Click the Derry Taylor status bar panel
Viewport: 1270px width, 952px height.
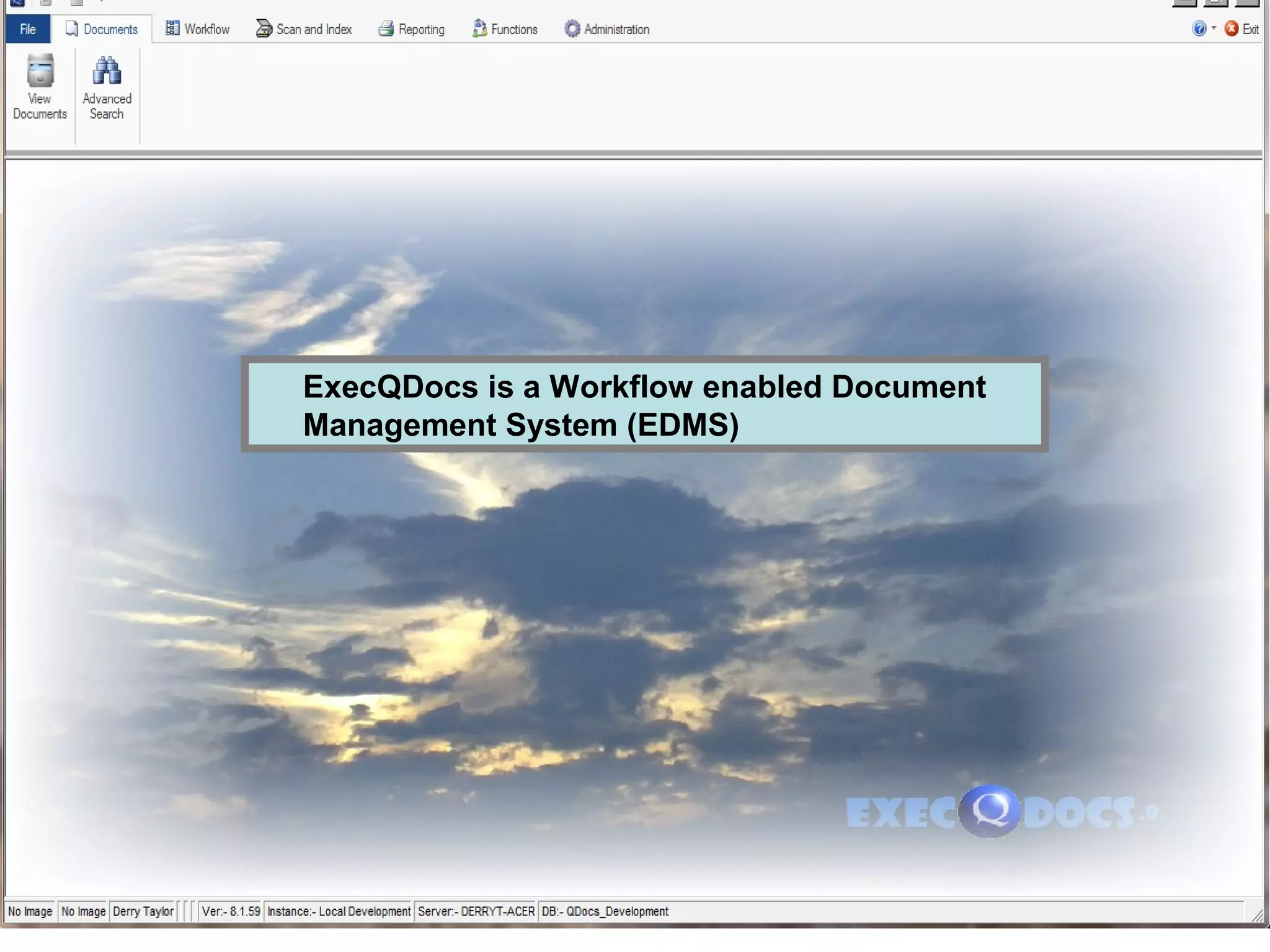tap(143, 911)
